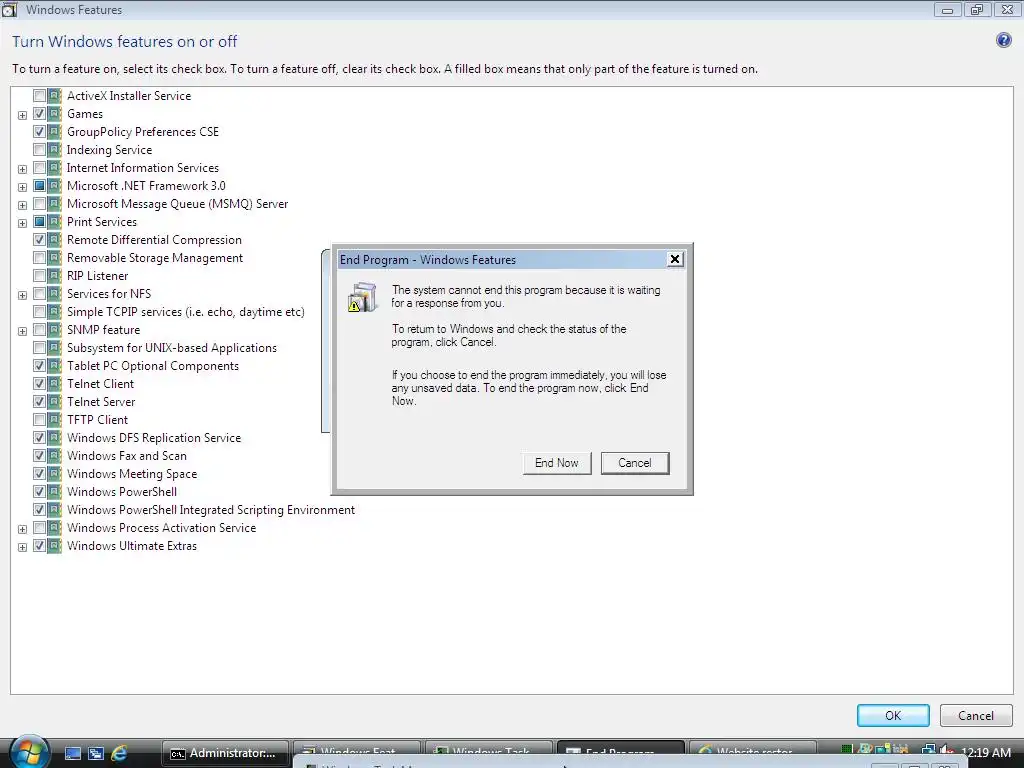1024x768 pixels.
Task: Expand the Microsoft Message Queue Server node
Action: point(22,205)
